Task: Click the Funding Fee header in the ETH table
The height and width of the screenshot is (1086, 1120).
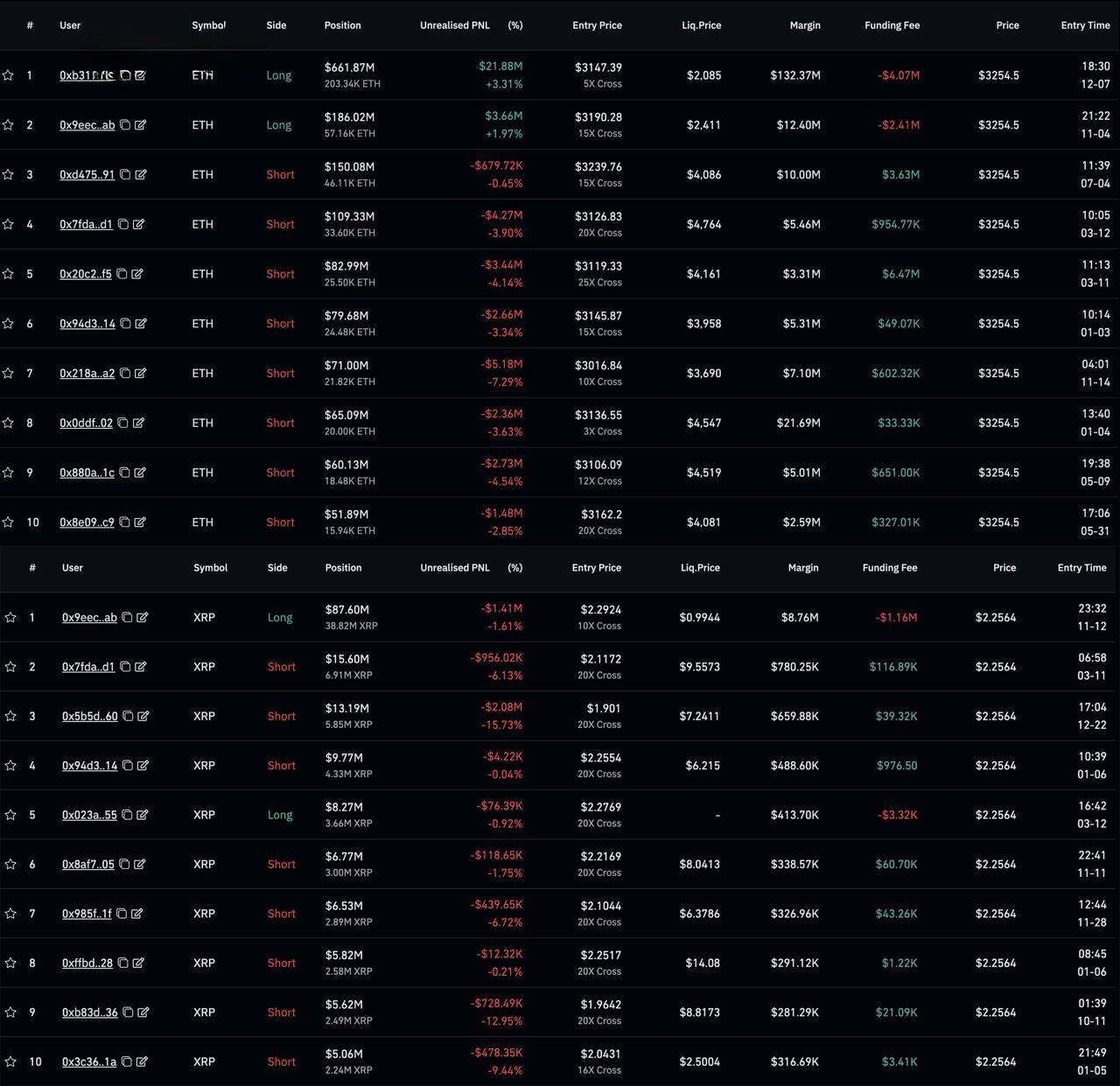Action: (892, 25)
